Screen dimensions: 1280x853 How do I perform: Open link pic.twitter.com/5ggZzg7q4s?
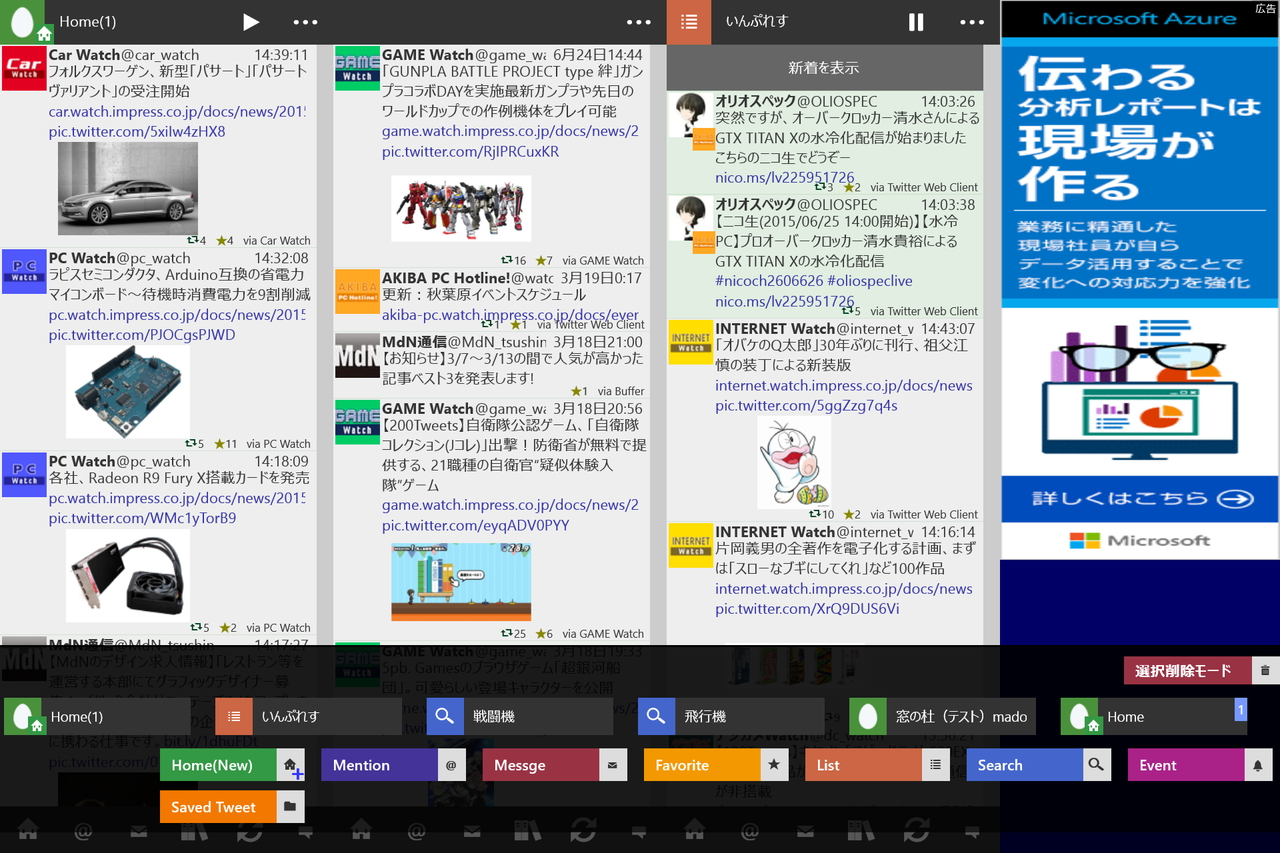[806, 406]
